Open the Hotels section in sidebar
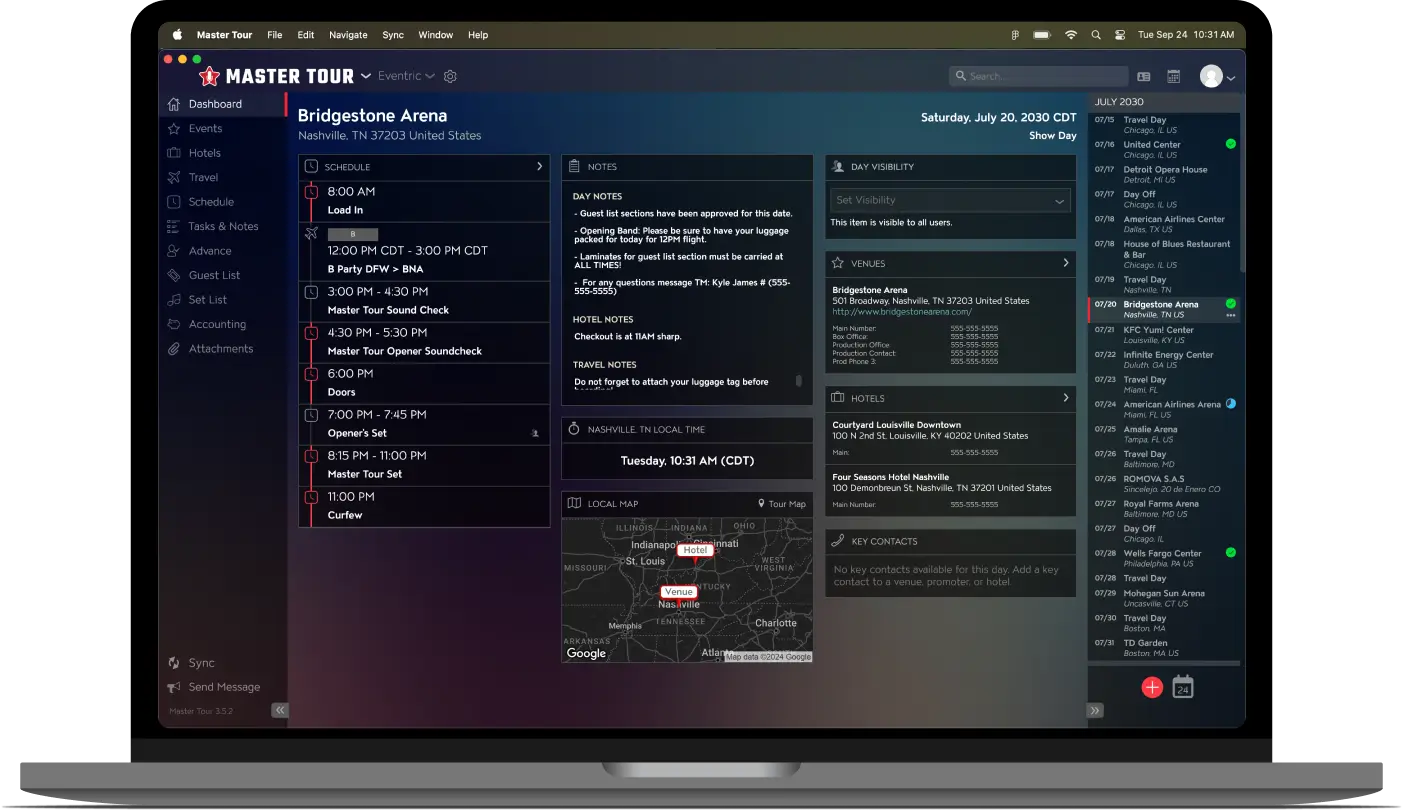Screen dimensions: 1403x811 222,153
